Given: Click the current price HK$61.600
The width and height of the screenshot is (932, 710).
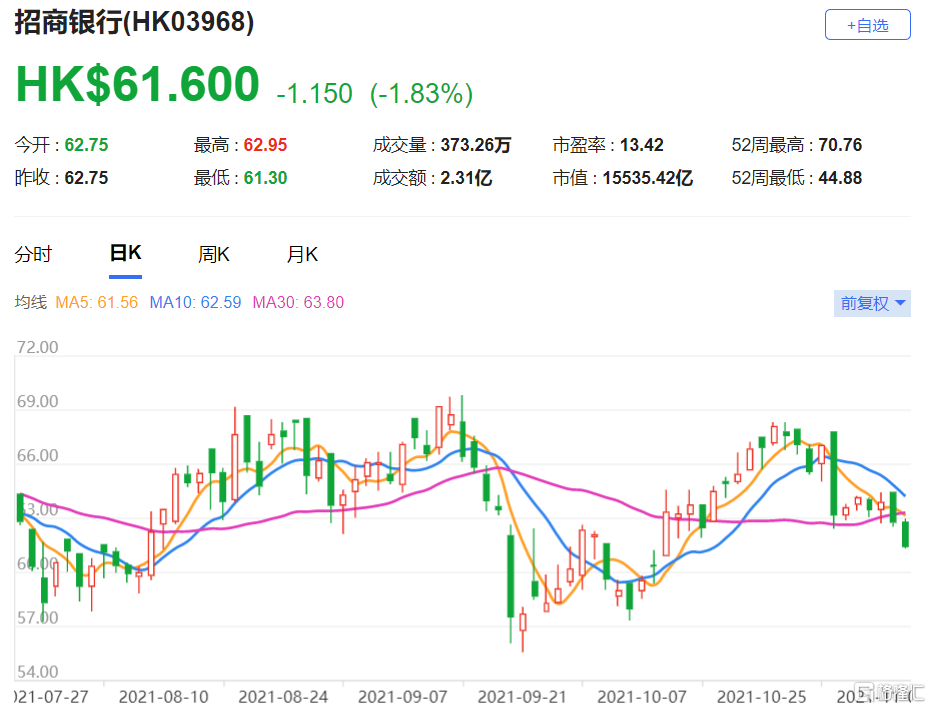Looking at the screenshot, I should point(137,84).
